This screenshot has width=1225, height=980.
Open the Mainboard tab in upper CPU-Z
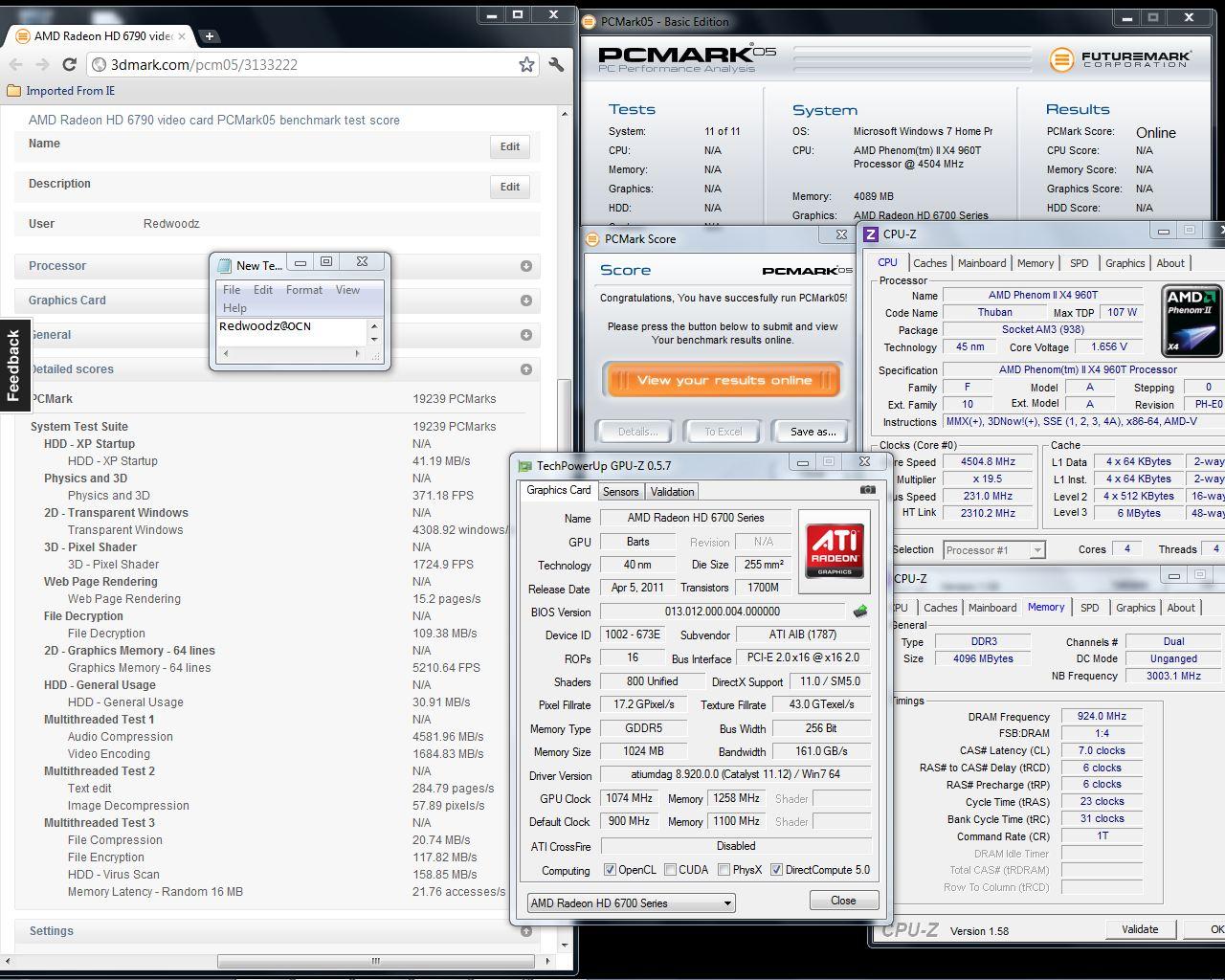(x=982, y=263)
